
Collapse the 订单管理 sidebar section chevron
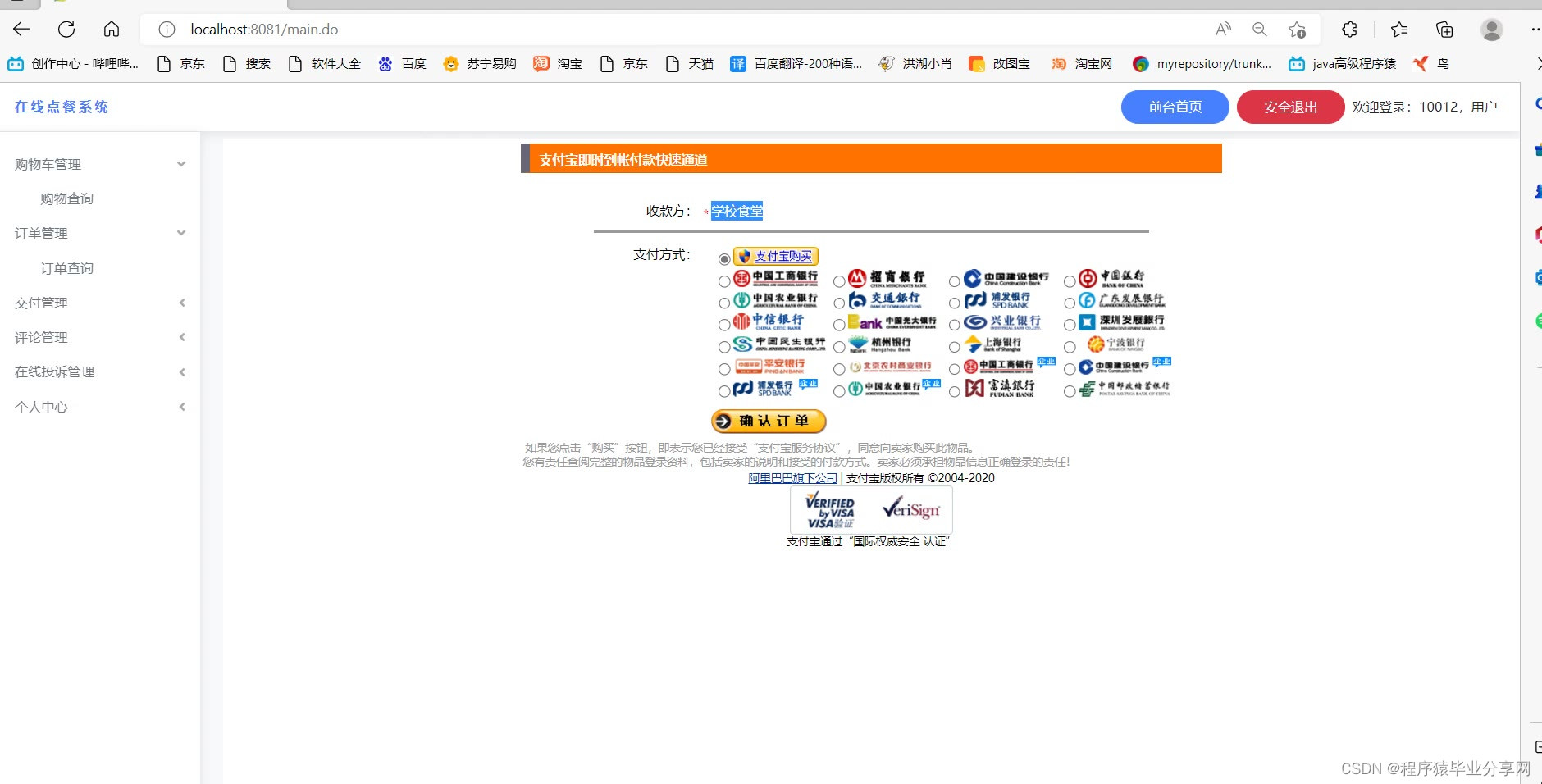click(x=181, y=233)
